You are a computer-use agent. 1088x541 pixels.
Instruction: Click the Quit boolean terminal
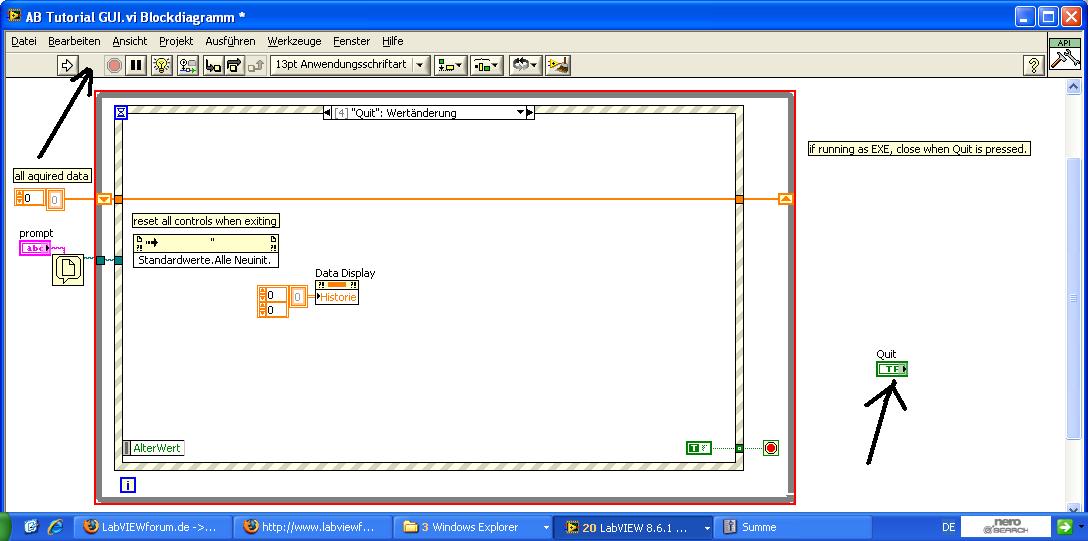pyautogui.click(x=892, y=370)
